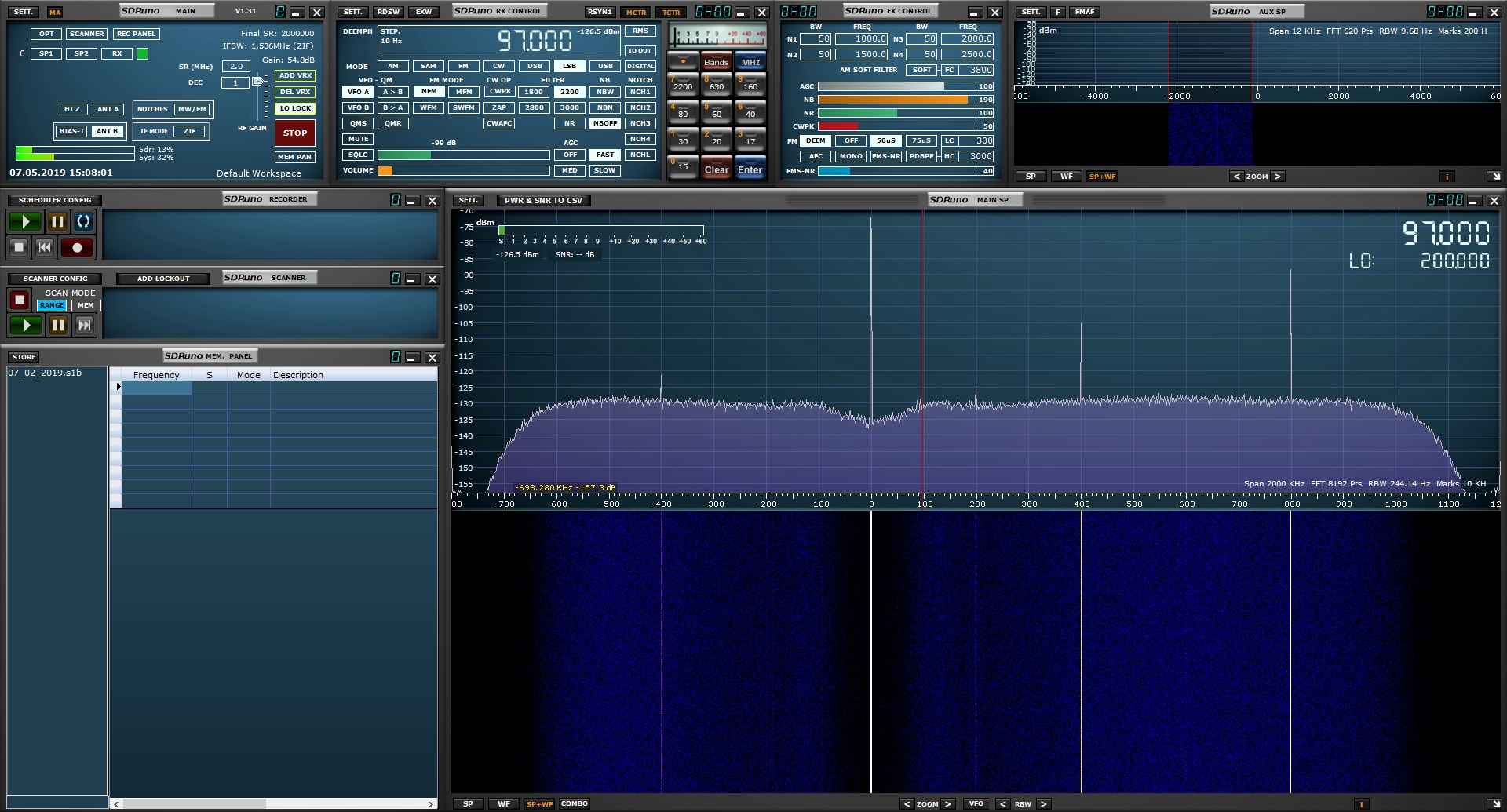Click the recorder play button
This screenshot has width=1507, height=812.
tap(25, 222)
